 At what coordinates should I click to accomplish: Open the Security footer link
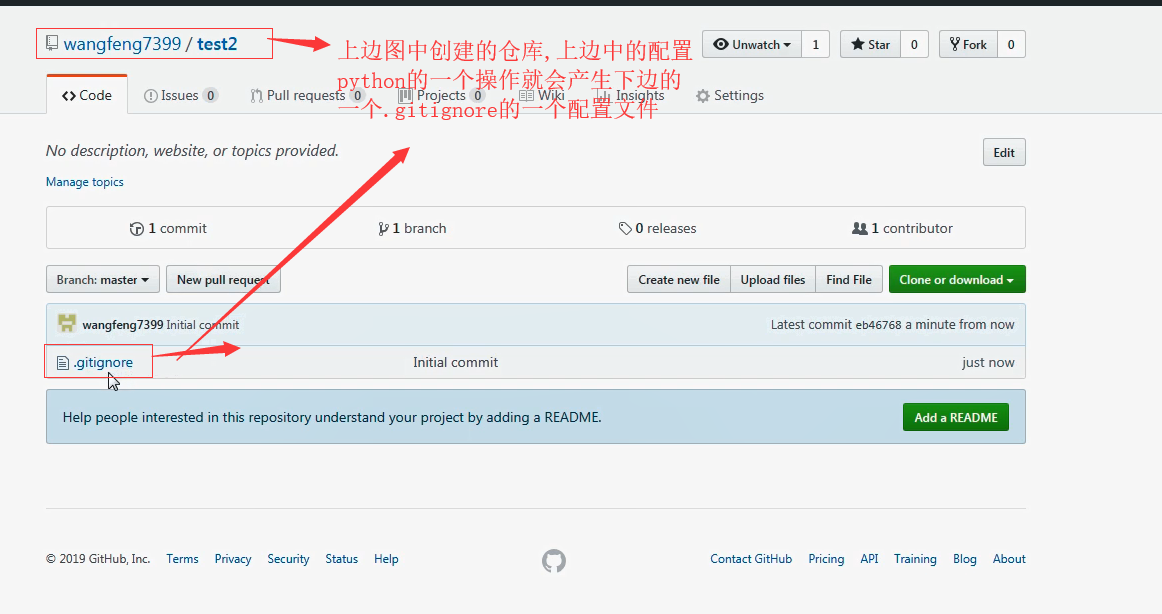pos(288,558)
